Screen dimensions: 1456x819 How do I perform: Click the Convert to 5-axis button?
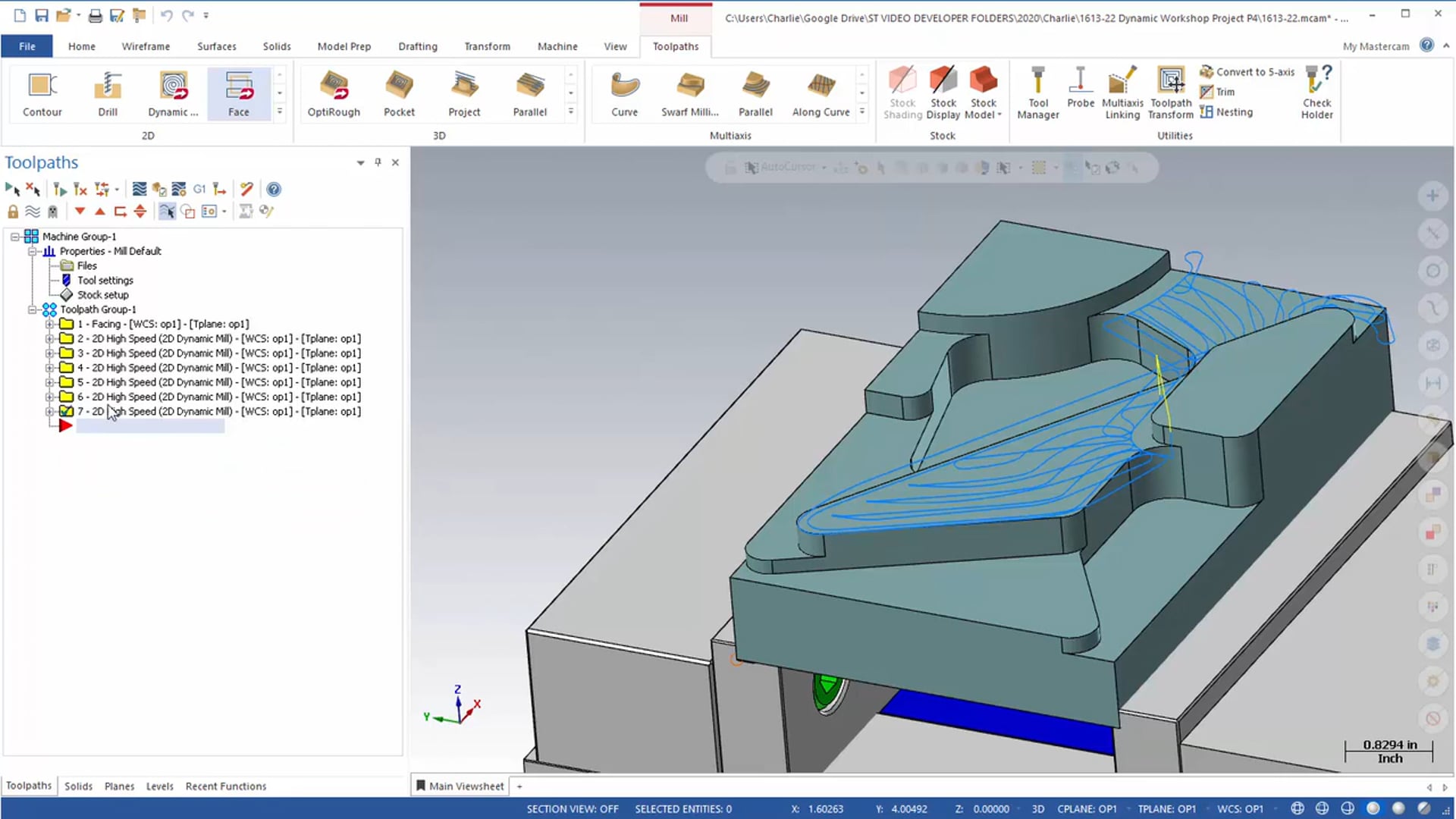pos(1248,71)
